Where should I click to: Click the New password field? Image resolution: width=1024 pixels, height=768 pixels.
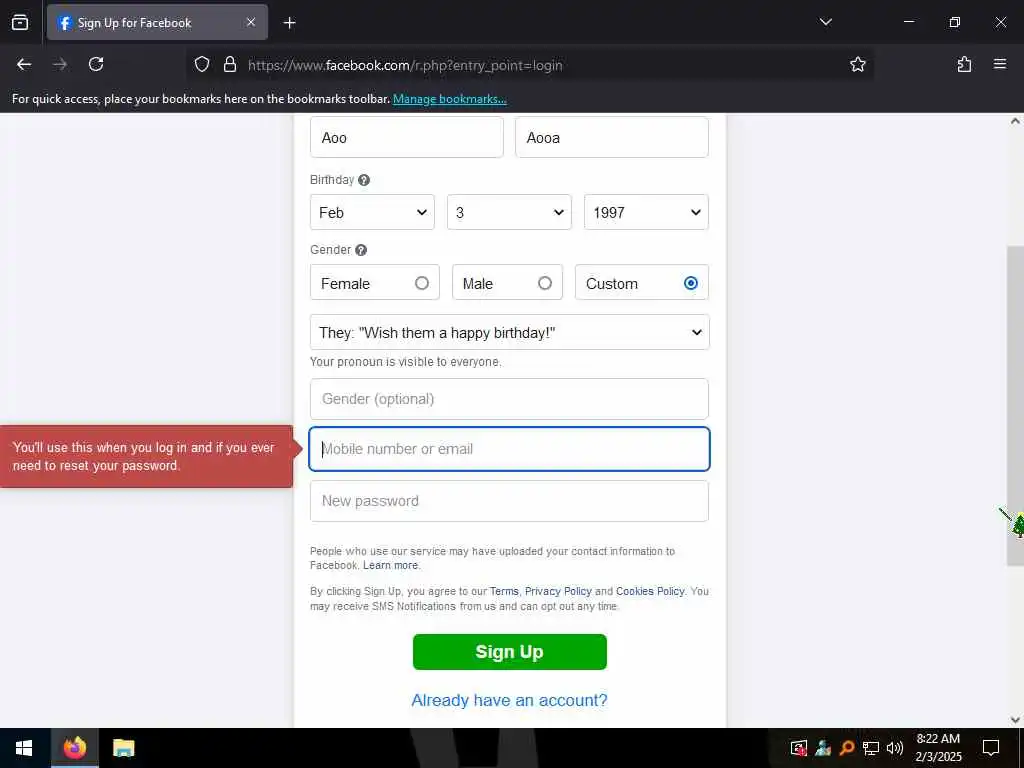coord(509,501)
